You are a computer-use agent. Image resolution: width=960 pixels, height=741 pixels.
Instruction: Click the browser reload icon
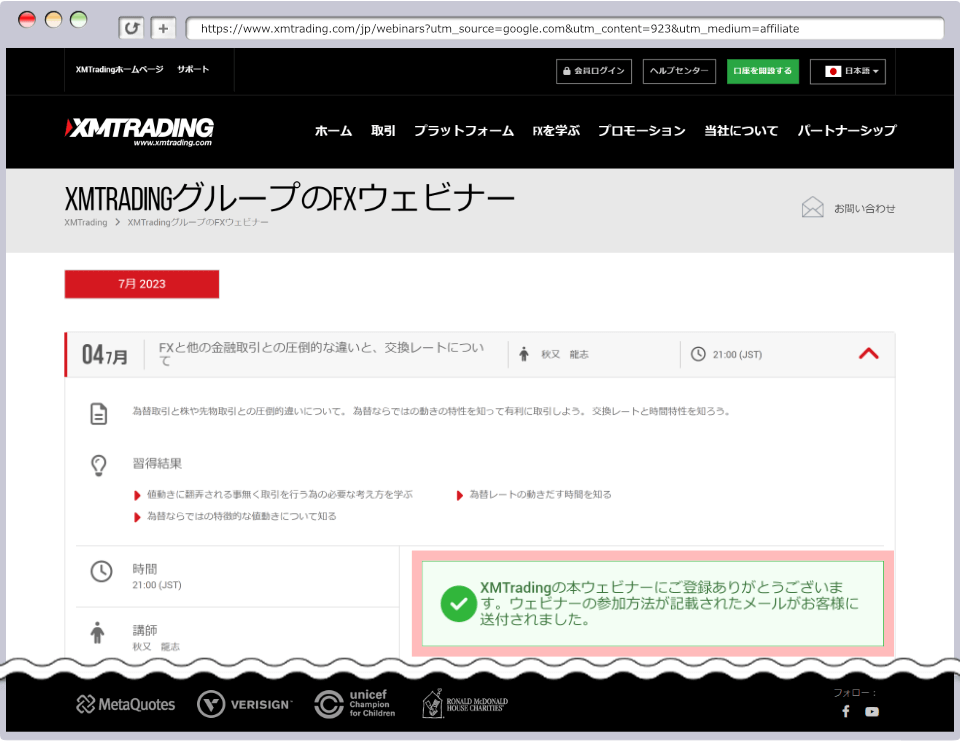pyautogui.click(x=131, y=28)
